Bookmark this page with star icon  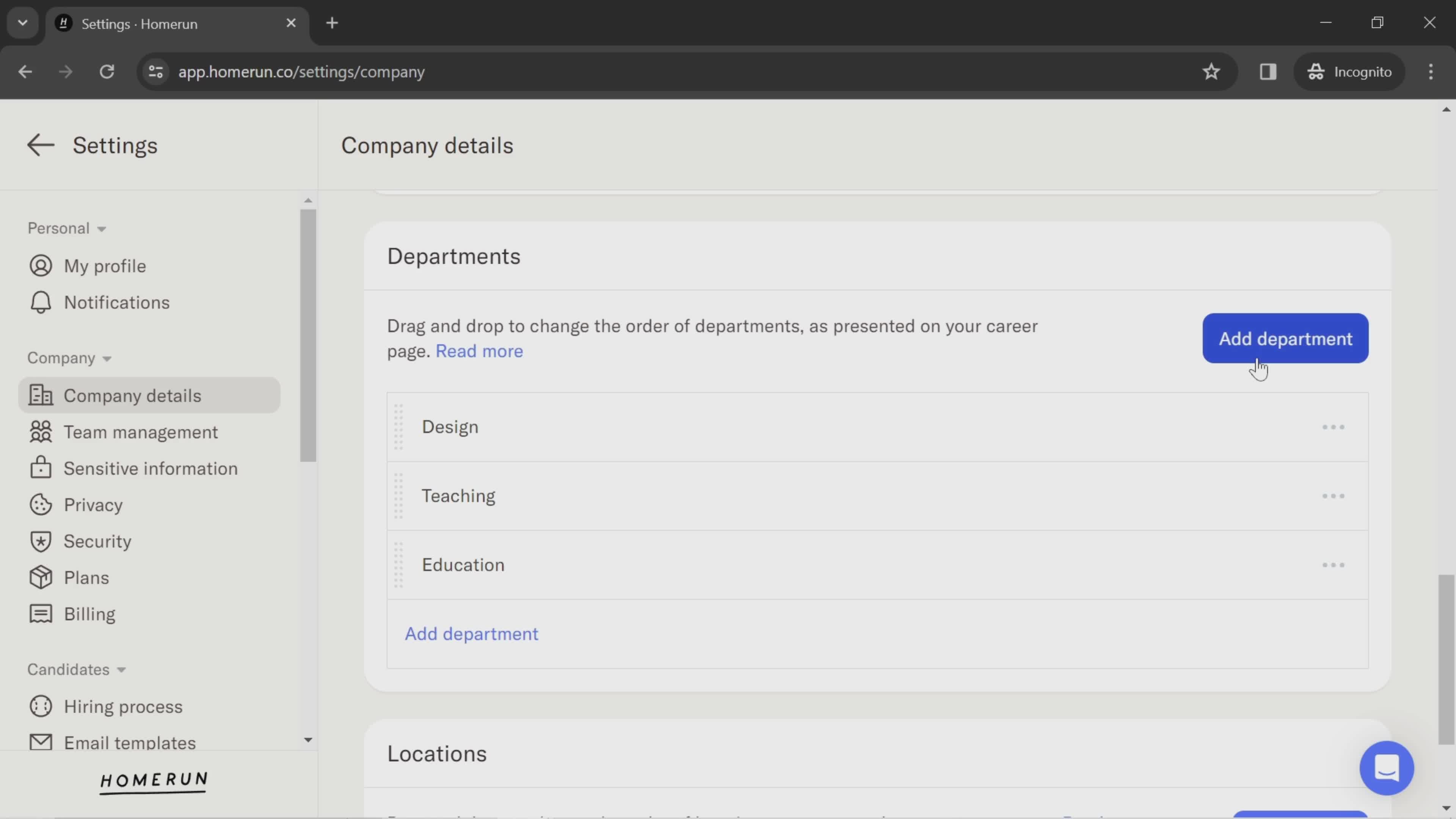(x=1211, y=72)
